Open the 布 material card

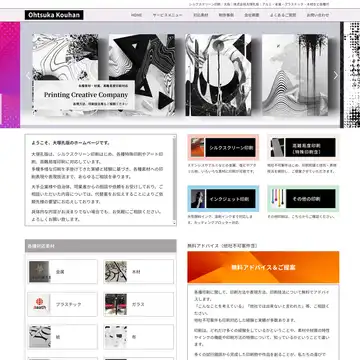(138, 337)
